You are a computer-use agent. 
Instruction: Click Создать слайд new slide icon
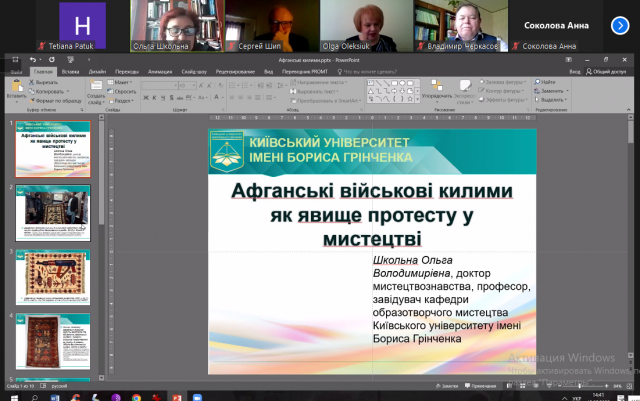point(95,88)
